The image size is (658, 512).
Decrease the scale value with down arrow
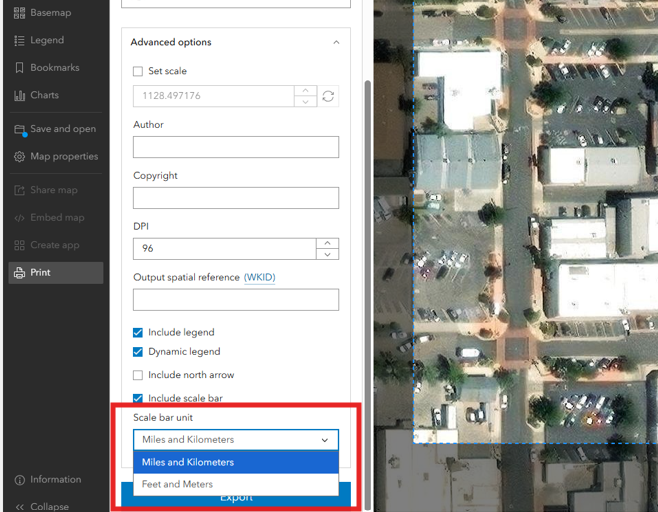[x=306, y=102]
